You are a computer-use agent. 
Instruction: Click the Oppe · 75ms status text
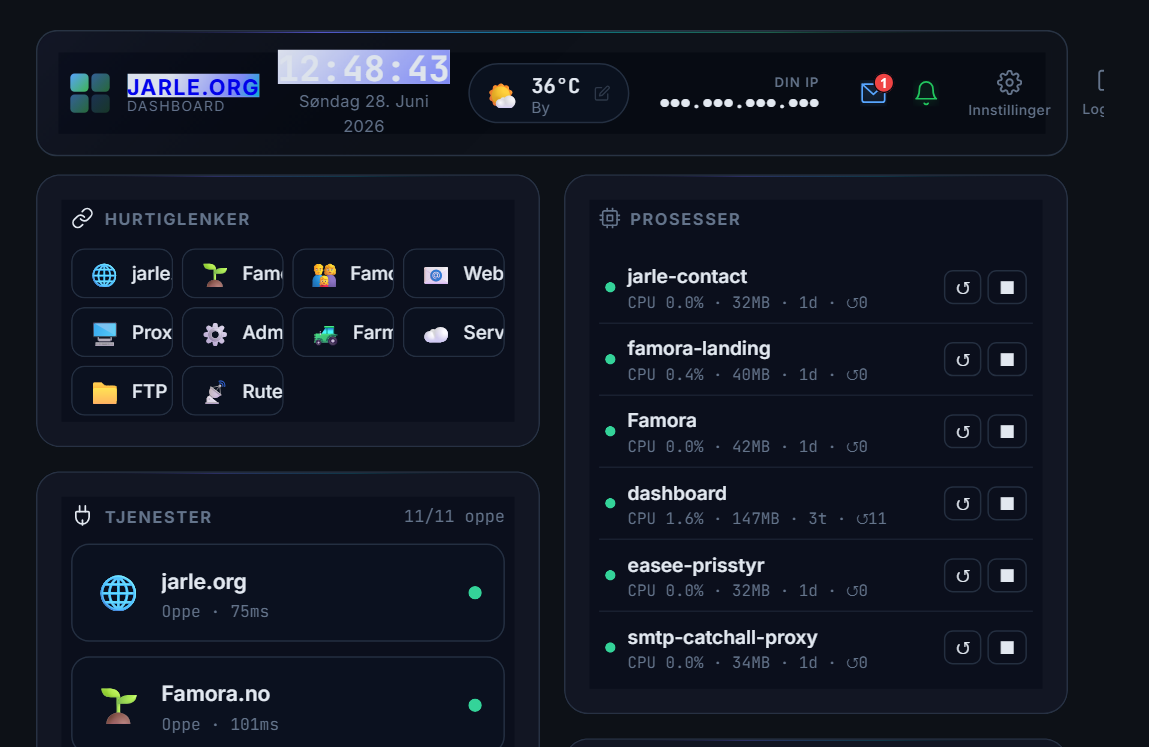[215, 611]
